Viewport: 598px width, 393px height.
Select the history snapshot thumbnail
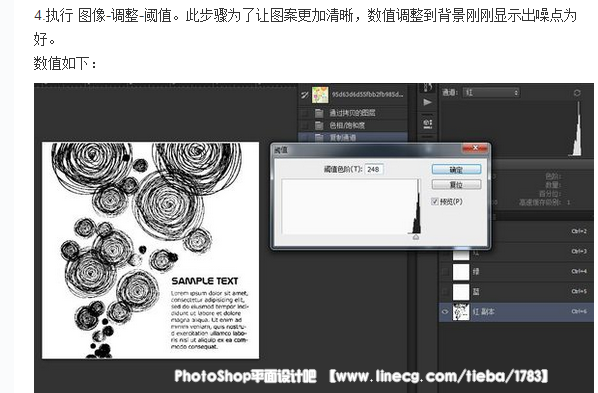(320, 95)
